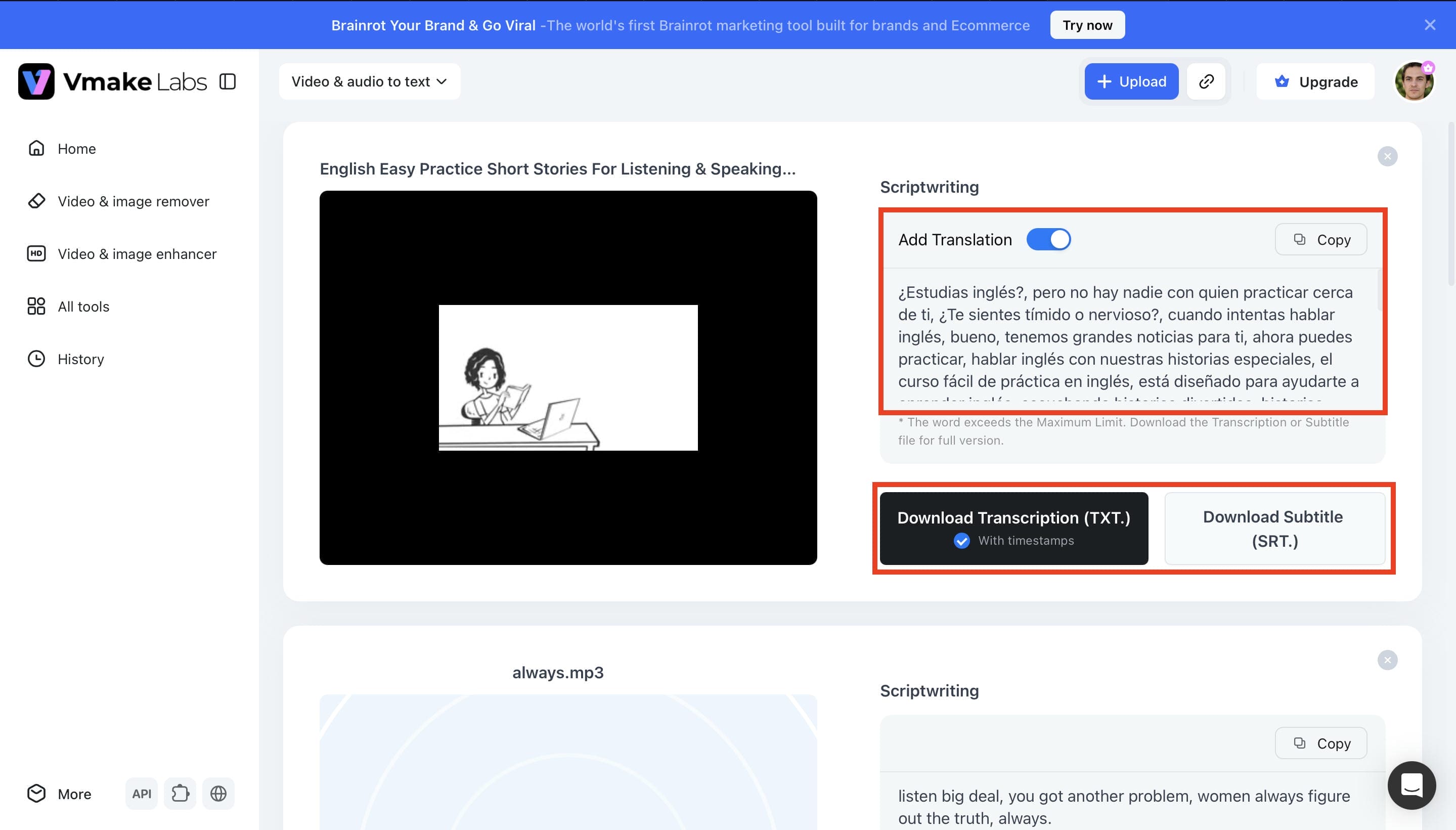Dismiss the Brainrot promotional banner

tap(1429, 24)
